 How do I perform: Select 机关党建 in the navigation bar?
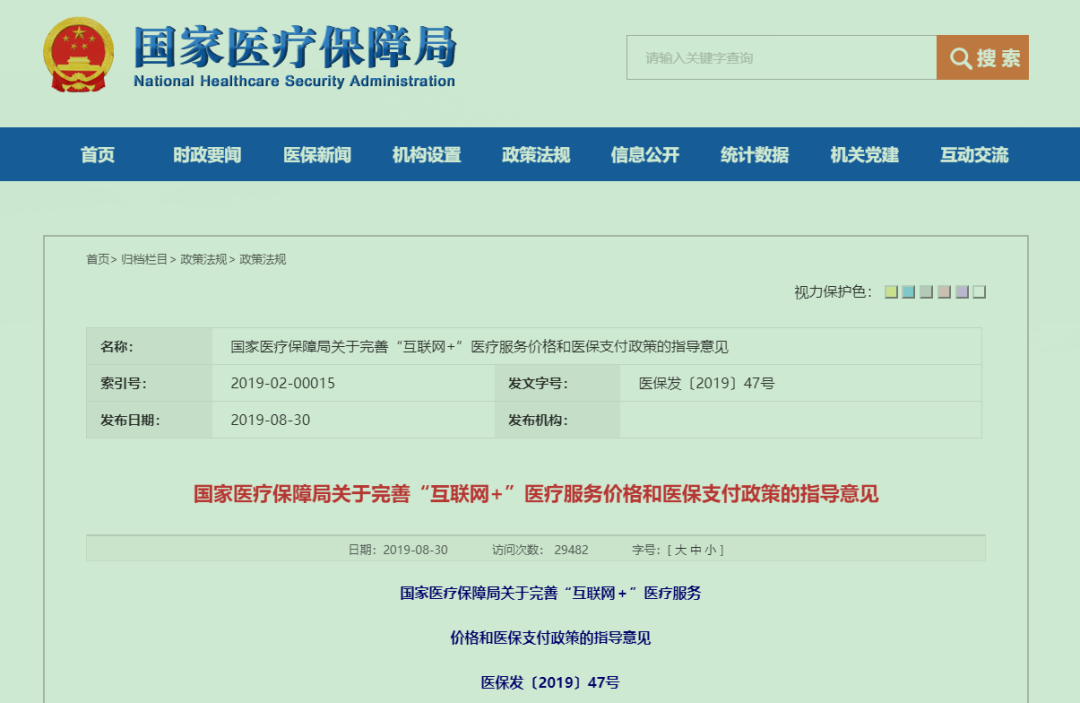click(x=864, y=155)
